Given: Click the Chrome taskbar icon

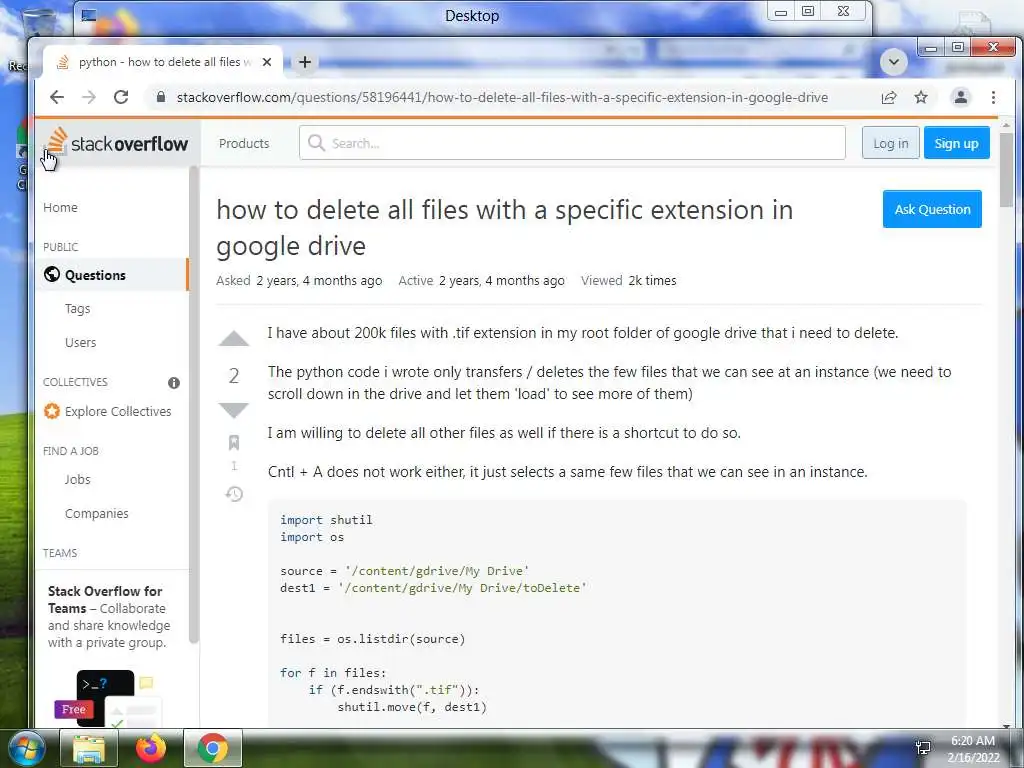Looking at the screenshot, I should (x=213, y=748).
